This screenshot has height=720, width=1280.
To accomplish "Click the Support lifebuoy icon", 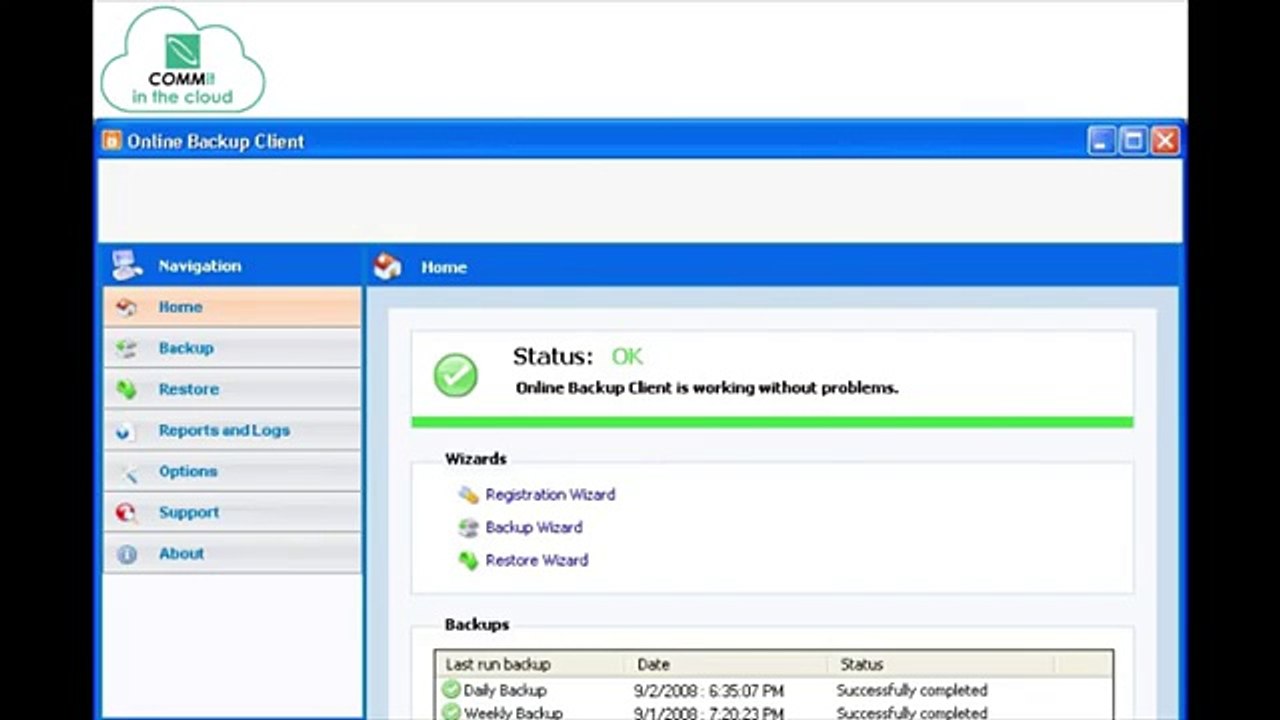I will tap(126, 513).
